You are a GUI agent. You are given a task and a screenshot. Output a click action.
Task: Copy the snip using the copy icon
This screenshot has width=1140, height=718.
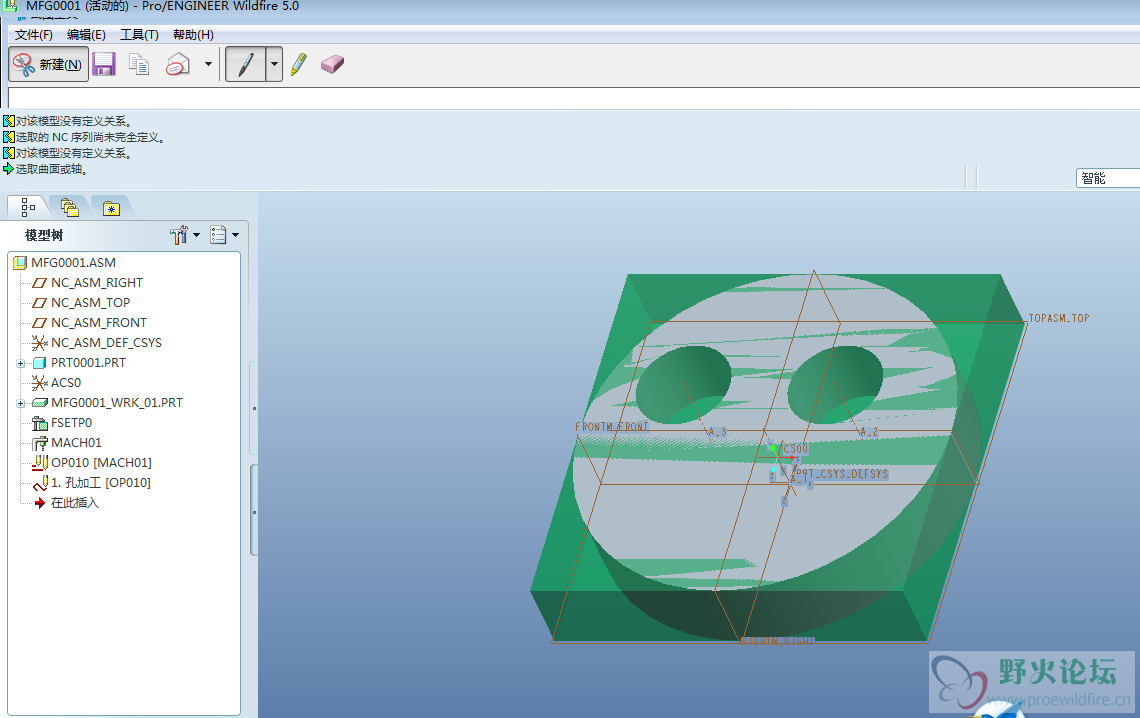point(139,65)
